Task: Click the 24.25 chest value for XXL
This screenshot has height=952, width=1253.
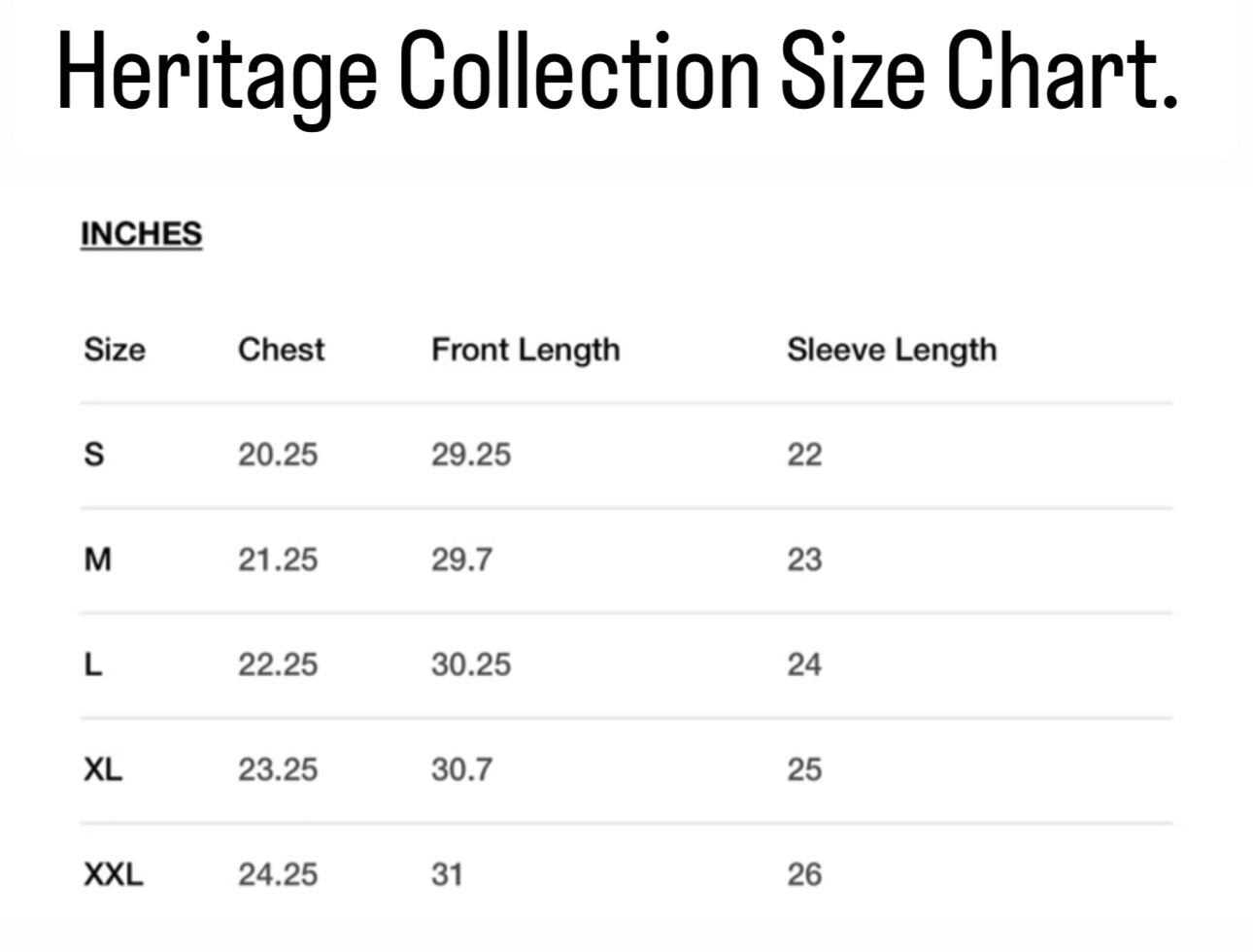Action: point(278,874)
